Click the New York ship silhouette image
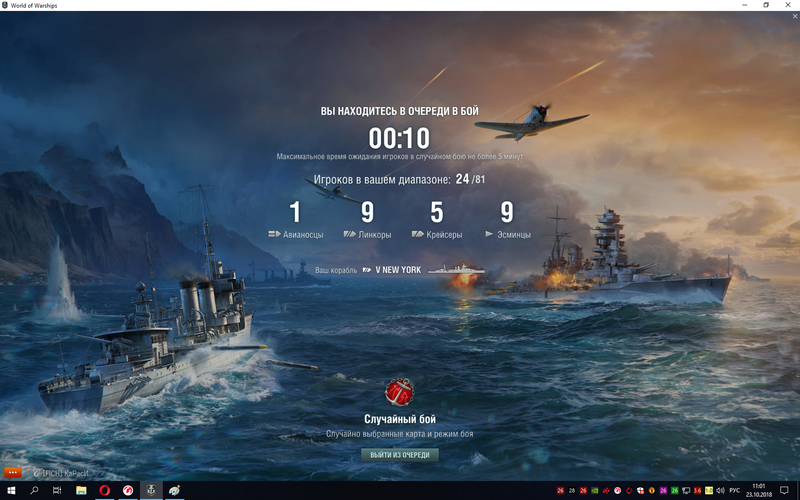The width and height of the screenshot is (800, 500). (456, 269)
